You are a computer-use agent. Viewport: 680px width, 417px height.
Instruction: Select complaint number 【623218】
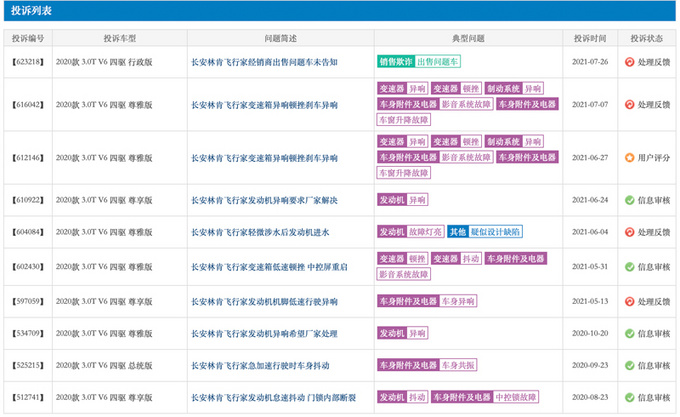[28, 62]
